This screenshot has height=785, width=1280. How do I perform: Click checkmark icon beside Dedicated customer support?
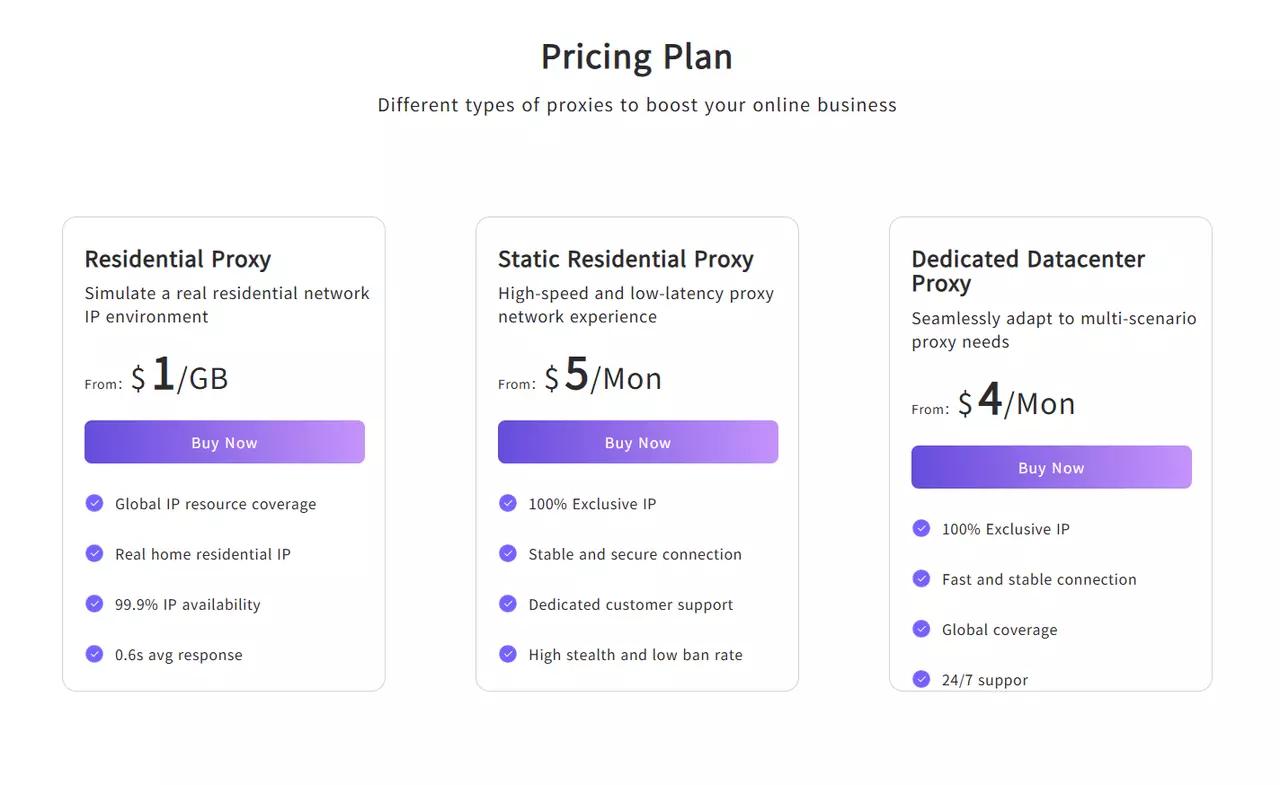pos(508,603)
